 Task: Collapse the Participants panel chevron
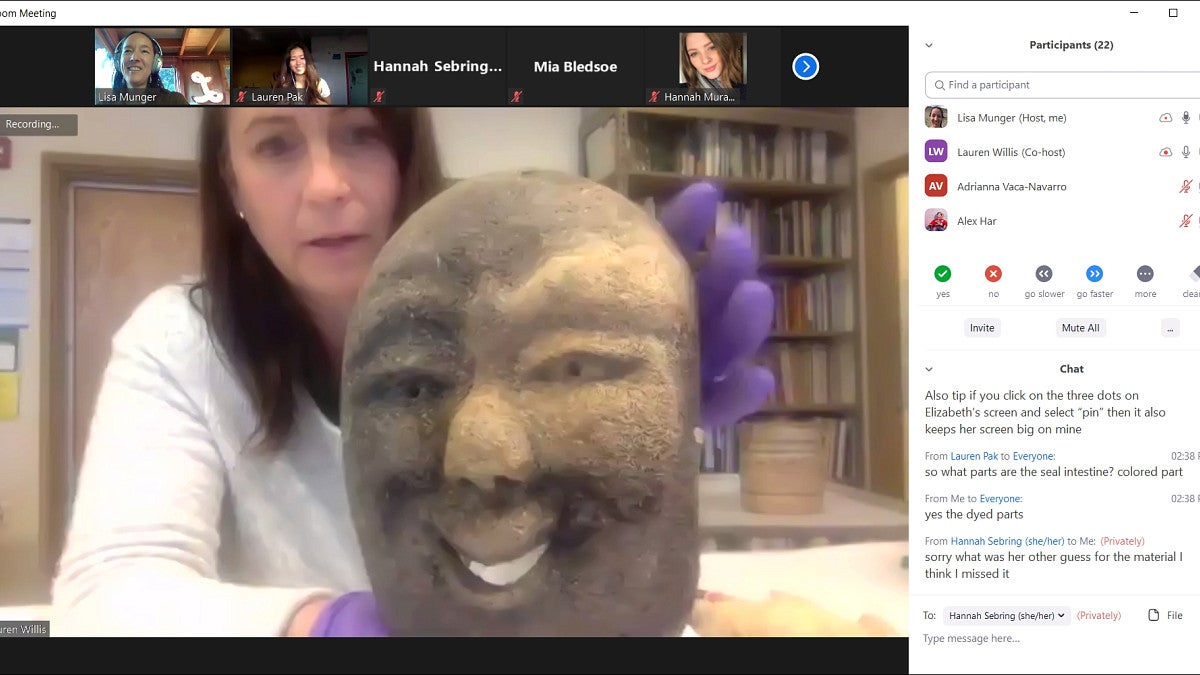(929, 45)
